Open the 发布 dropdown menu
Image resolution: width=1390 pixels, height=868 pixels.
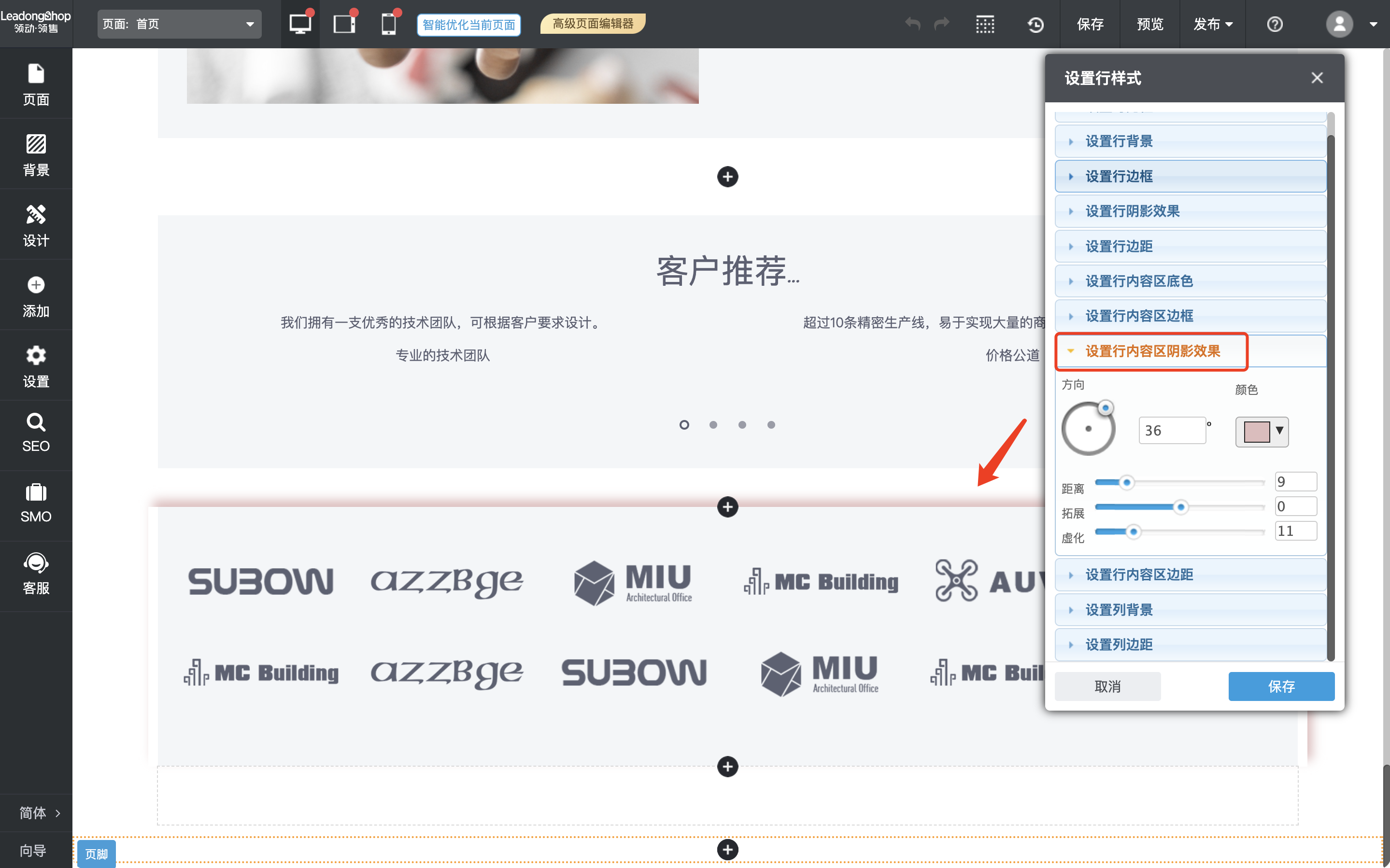coord(1212,24)
